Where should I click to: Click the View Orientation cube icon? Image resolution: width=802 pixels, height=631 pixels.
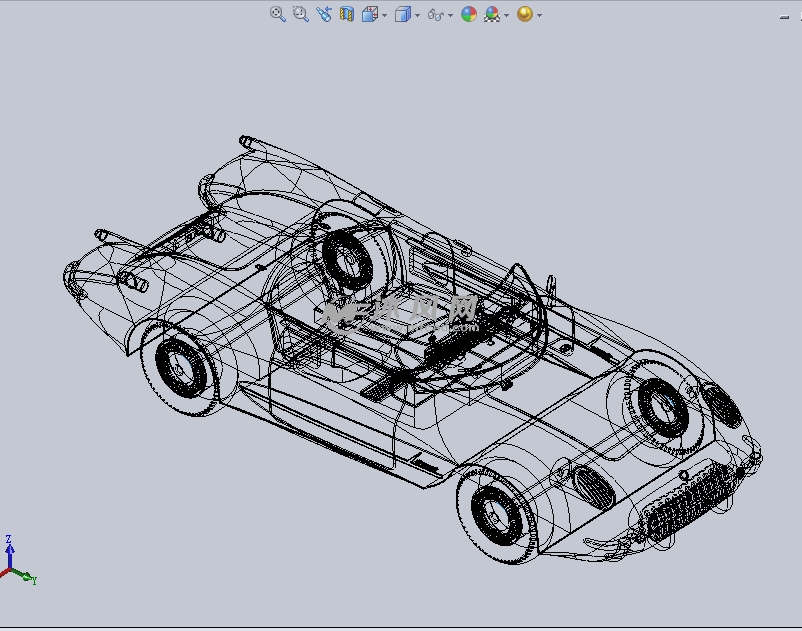pyautogui.click(x=370, y=14)
